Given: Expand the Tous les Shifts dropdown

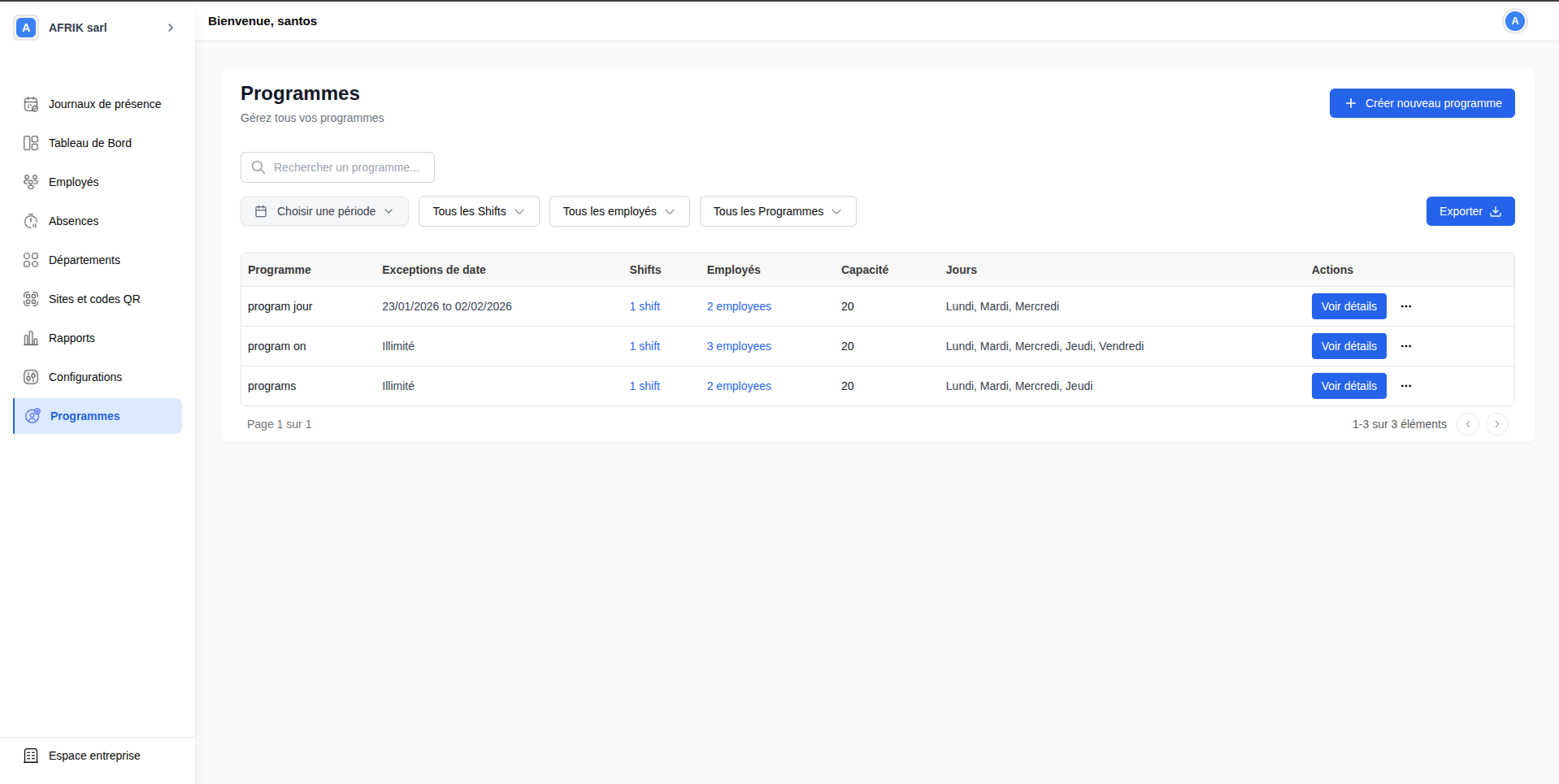Looking at the screenshot, I should tap(478, 211).
